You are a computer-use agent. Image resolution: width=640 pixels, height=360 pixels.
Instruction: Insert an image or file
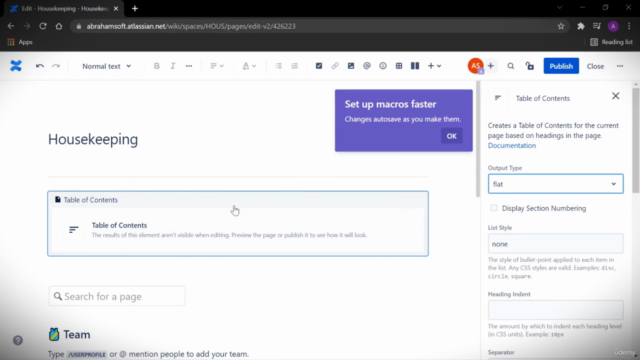pyautogui.click(x=351, y=66)
